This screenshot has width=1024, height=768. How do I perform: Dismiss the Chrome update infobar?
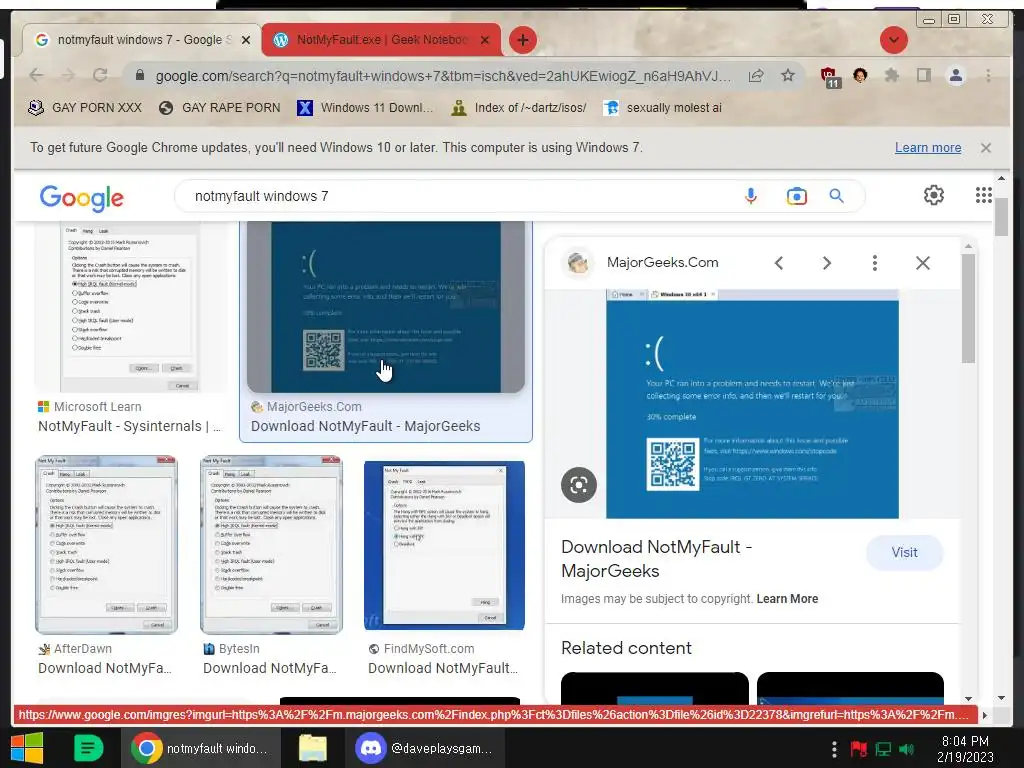point(985,148)
